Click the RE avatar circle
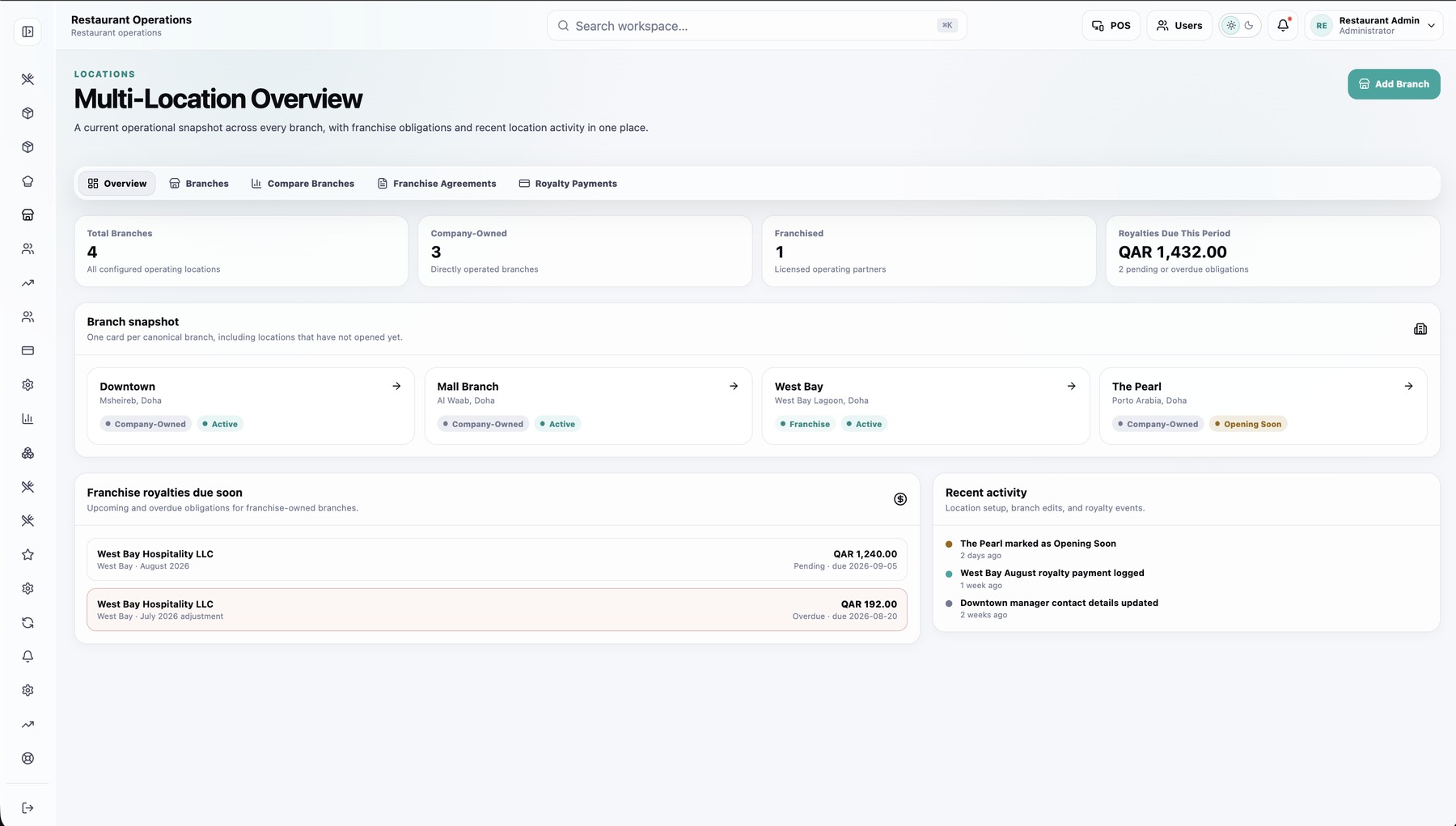The image size is (1456, 826). 1321,26
